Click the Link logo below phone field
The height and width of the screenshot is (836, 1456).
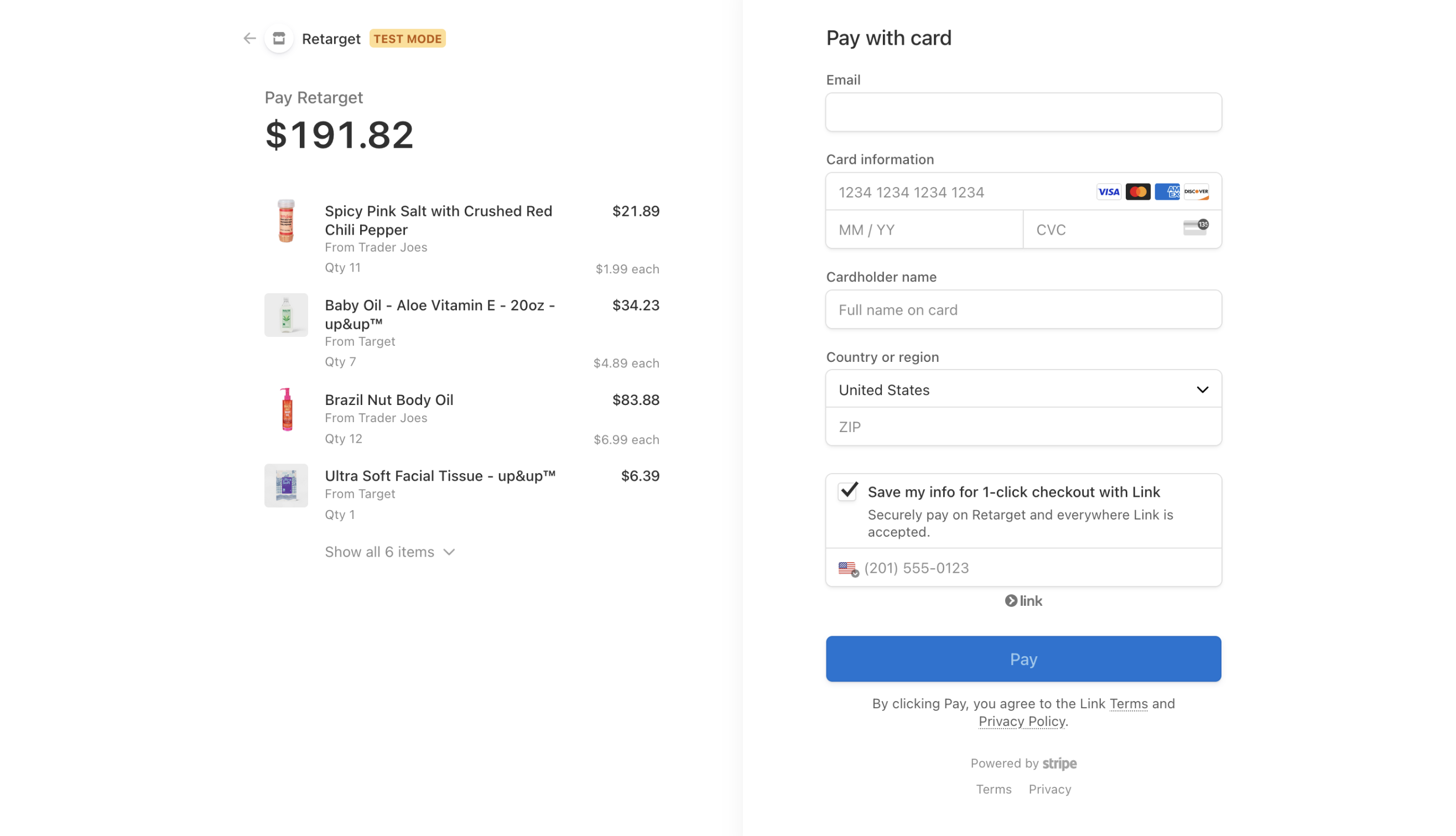click(1023, 601)
